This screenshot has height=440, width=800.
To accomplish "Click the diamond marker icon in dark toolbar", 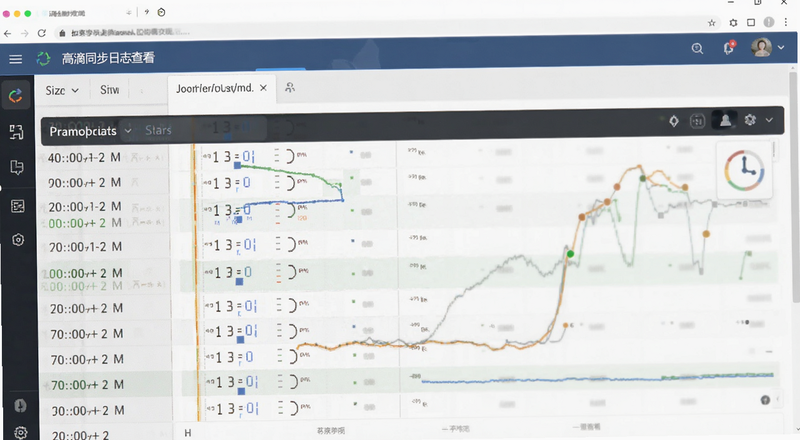I will pos(674,121).
